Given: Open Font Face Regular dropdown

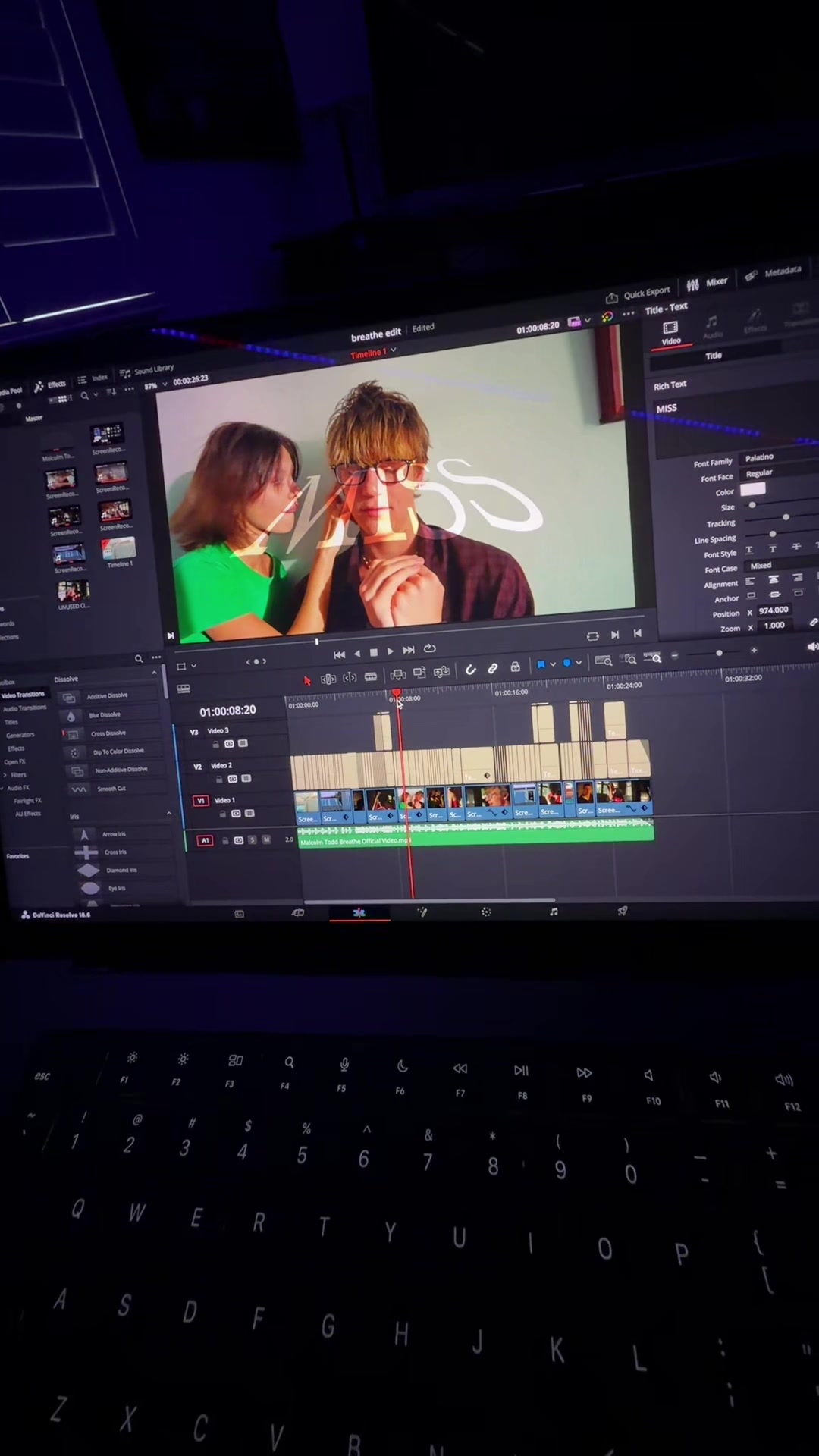Looking at the screenshot, I should (x=778, y=472).
